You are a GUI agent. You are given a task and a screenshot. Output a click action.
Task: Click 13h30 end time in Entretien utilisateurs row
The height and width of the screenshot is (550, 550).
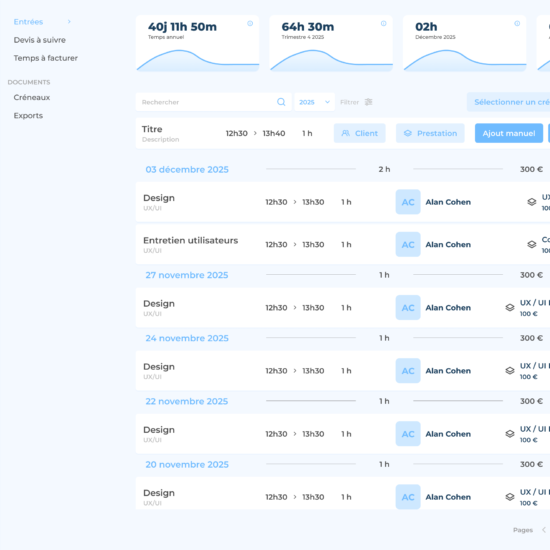[x=313, y=244]
